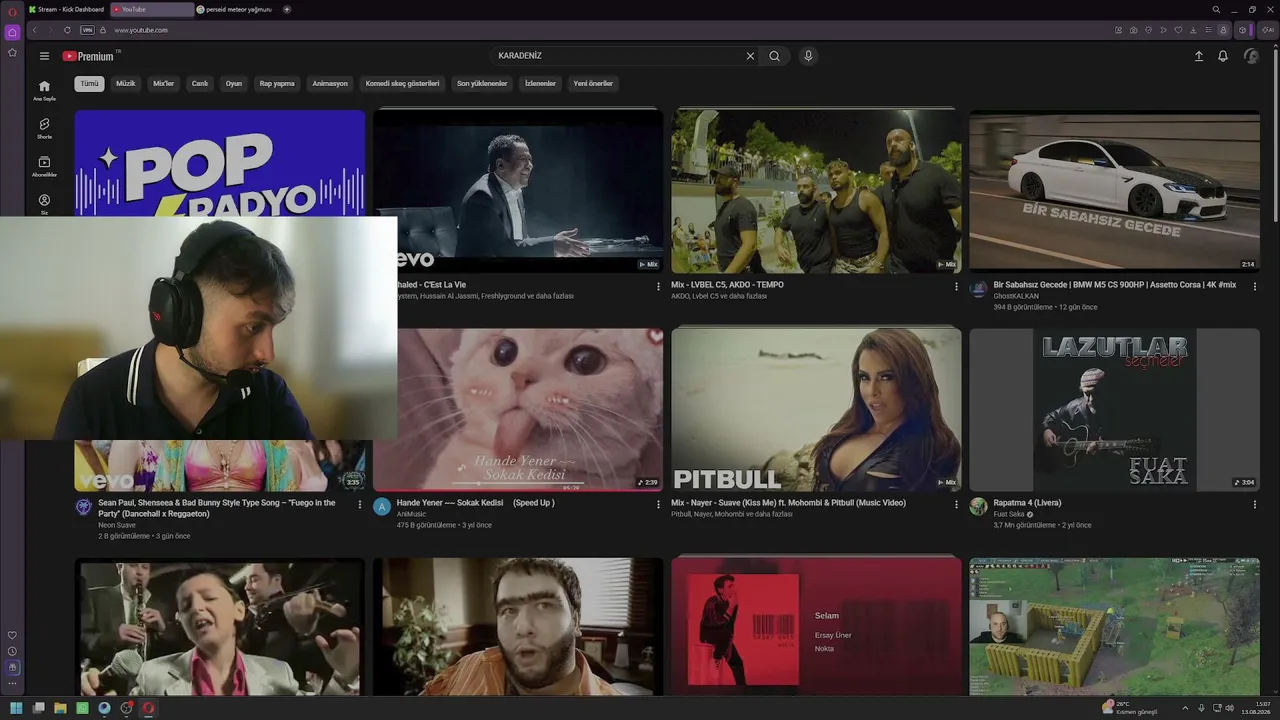Reload the YouTube page
Image resolution: width=1280 pixels, height=720 pixels.
pos(67,30)
